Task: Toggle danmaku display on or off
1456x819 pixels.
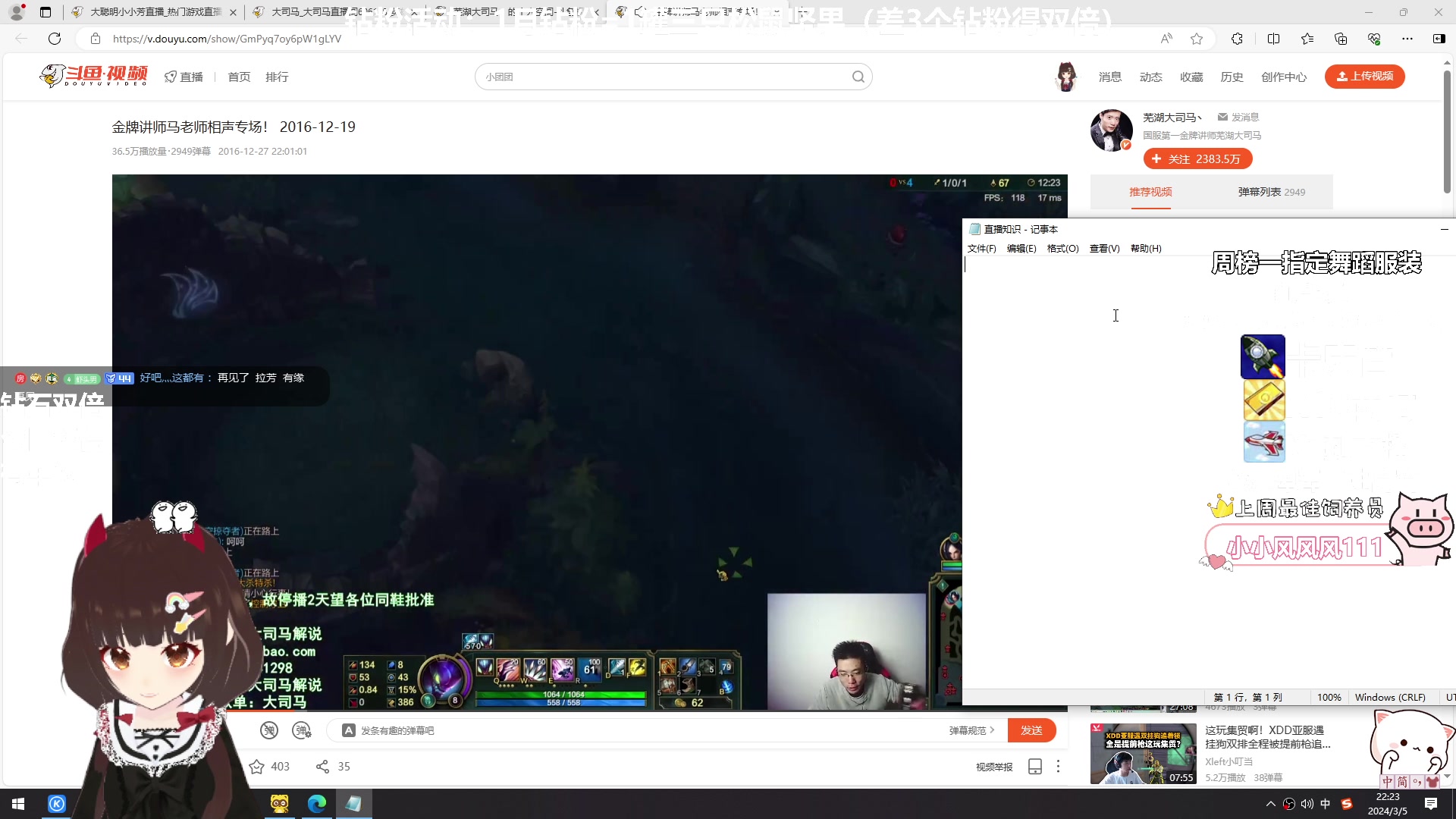Action: (x=269, y=730)
